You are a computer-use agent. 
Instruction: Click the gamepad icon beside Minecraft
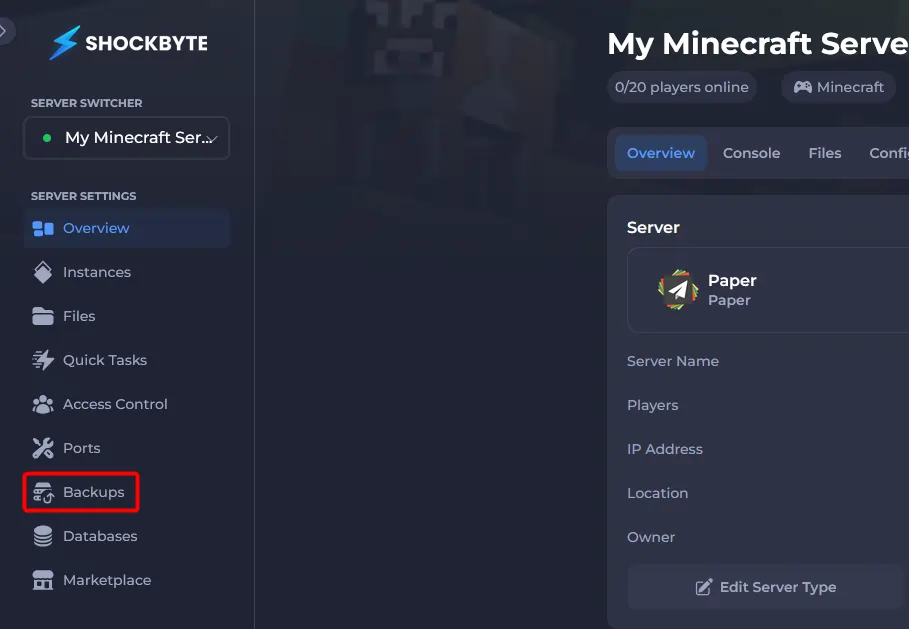[x=802, y=87]
